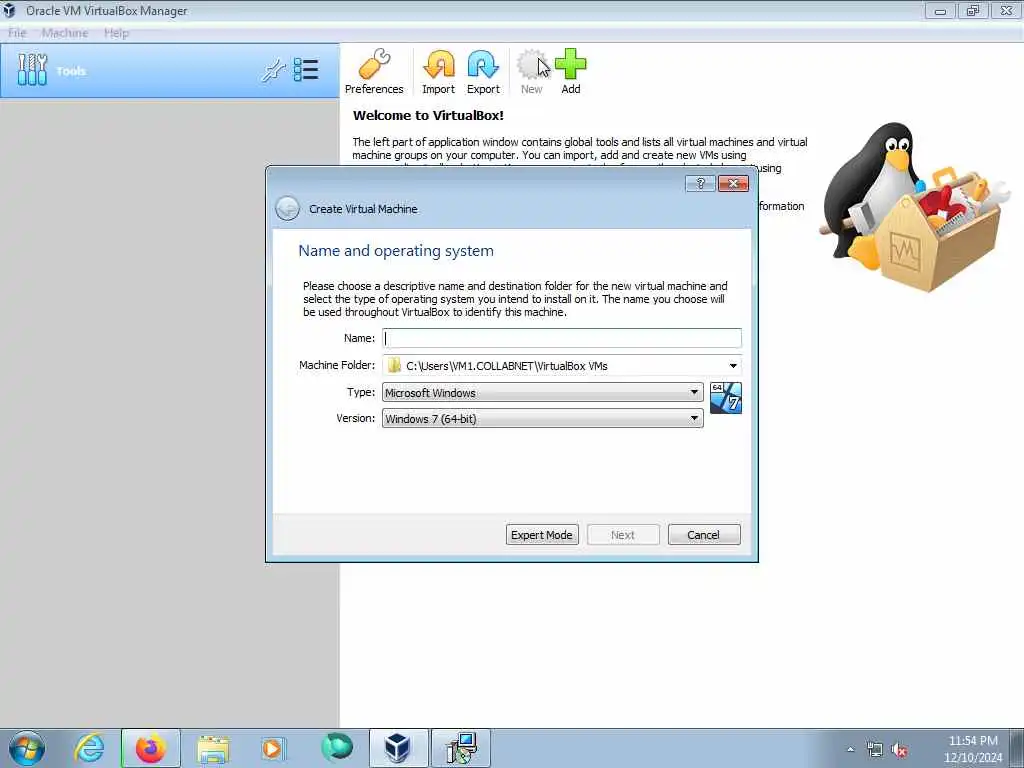The width and height of the screenshot is (1024, 768).
Task: Show hidden tray icons arrow
Action: (850, 750)
